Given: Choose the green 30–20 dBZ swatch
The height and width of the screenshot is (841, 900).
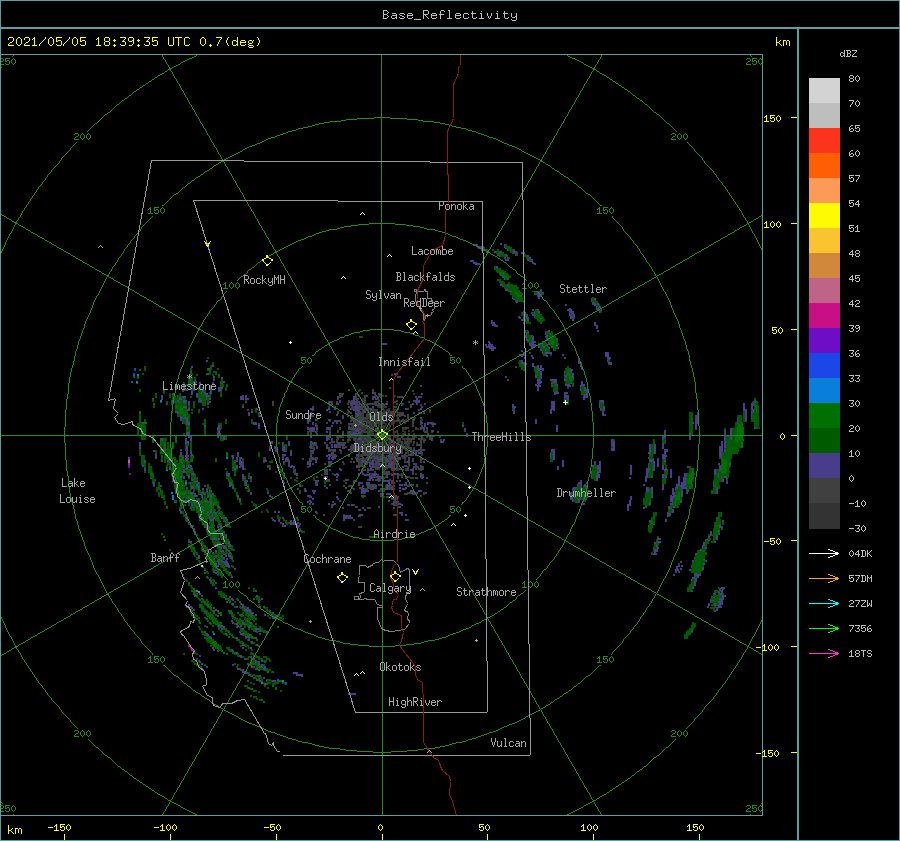Looking at the screenshot, I should [x=824, y=416].
